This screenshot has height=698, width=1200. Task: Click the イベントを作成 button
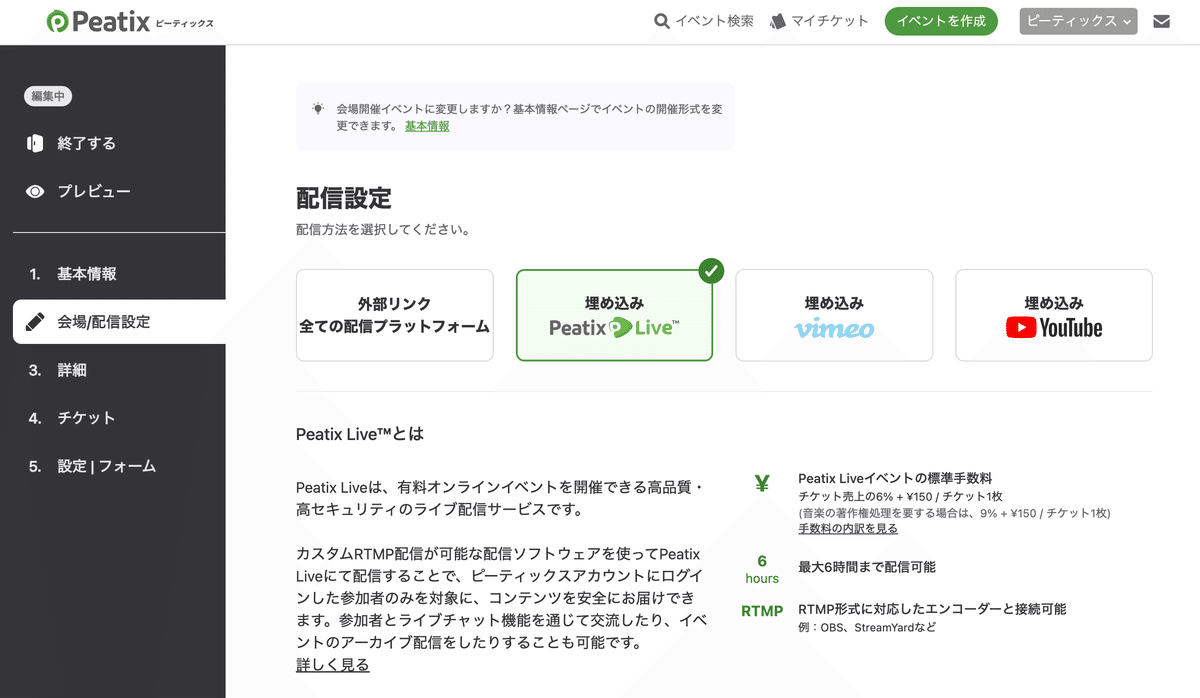(941, 20)
